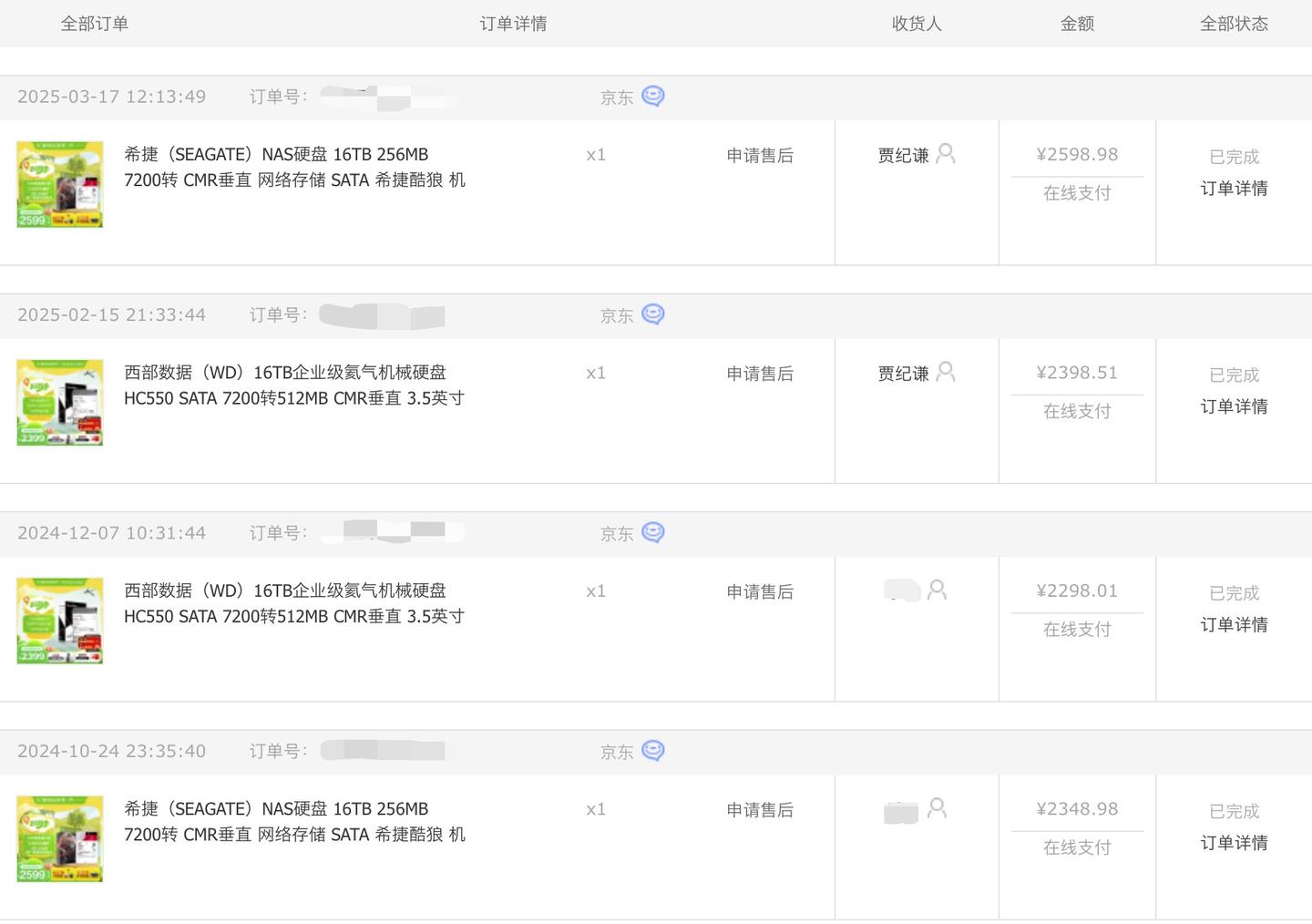
Task: Click quantity x1 in the 2024-10-24 order
Action: pos(596,809)
